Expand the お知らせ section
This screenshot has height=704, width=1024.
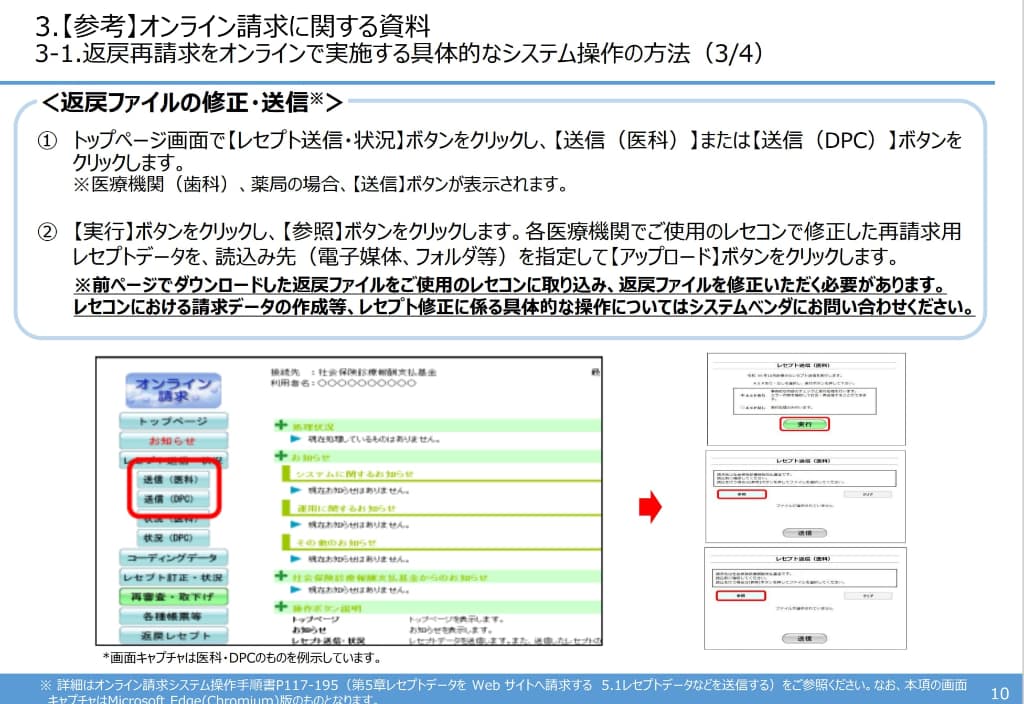click(280, 455)
